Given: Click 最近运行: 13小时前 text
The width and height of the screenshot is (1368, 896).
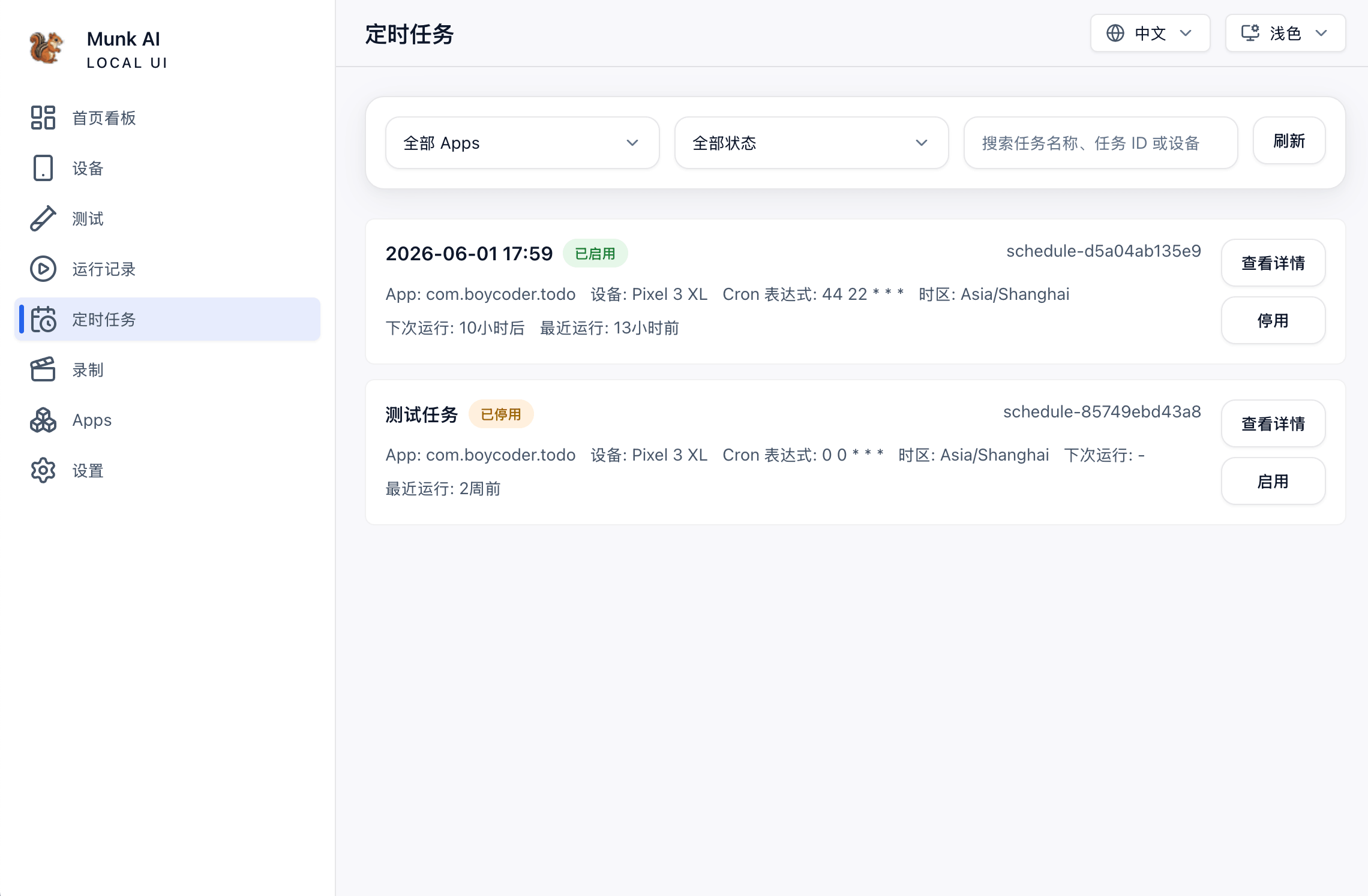Looking at the screenshot, I should 610,328.
